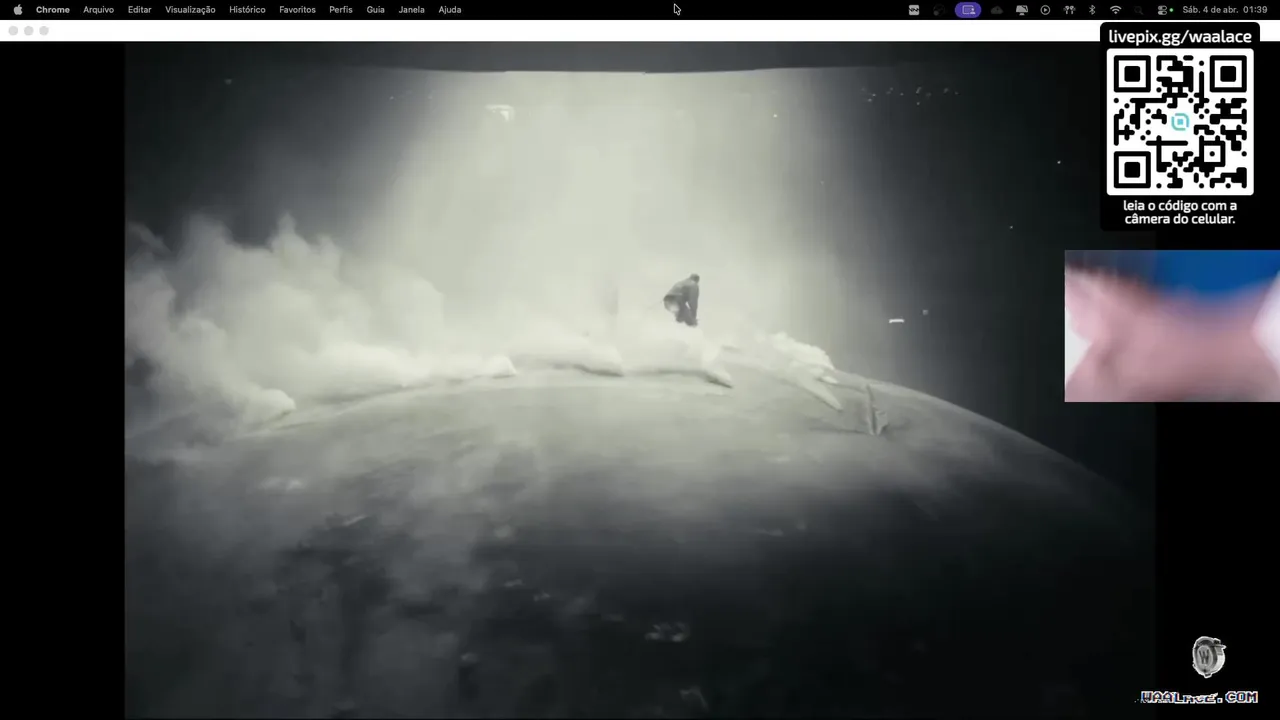Open Control Center
Image resolution: width=1280 pixels, height=720 pixels.
pos(1164,9)
